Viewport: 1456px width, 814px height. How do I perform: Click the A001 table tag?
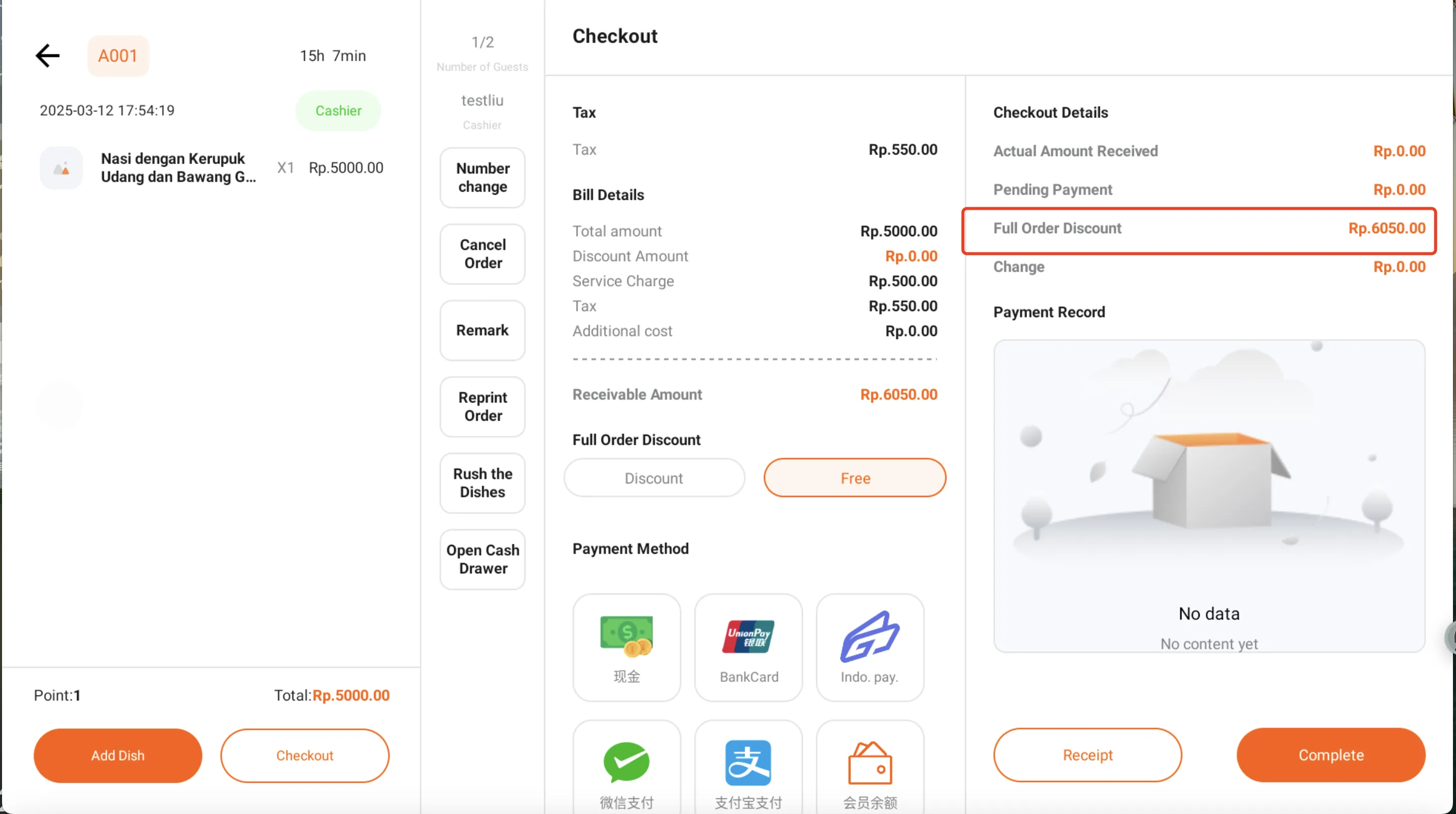pos(118,55)
